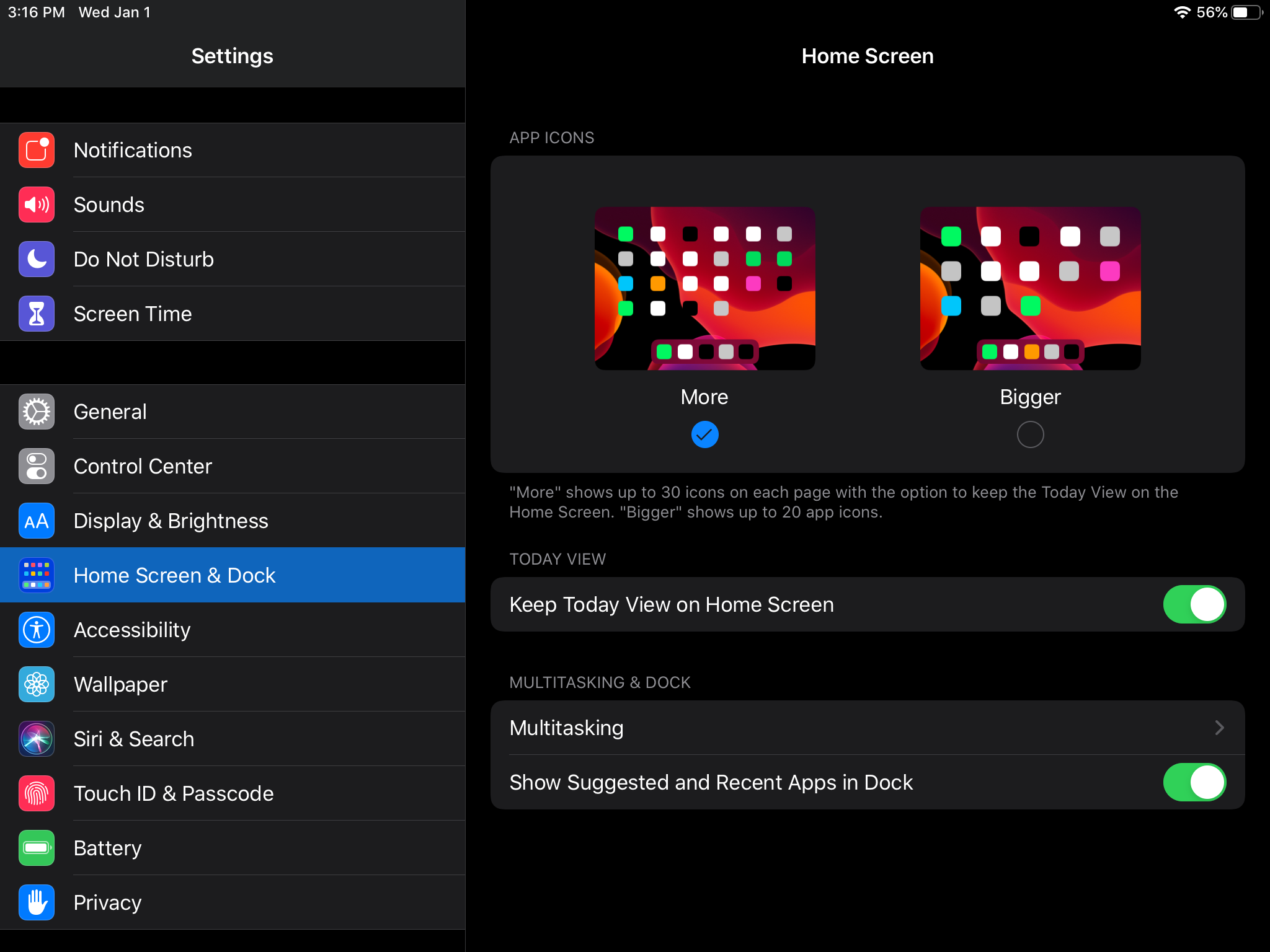Disable Show Suggested and Recent Apps switch
The image size is (1270, 952).
click(1194, 783)
